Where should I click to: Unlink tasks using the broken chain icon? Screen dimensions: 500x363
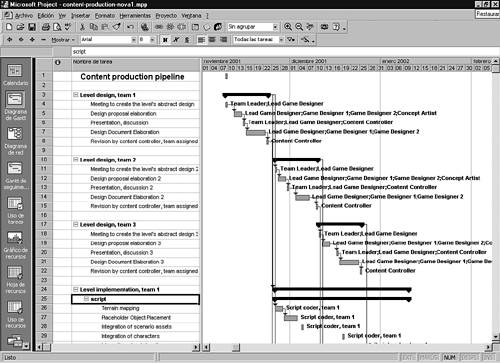click(x=170, y=27)
